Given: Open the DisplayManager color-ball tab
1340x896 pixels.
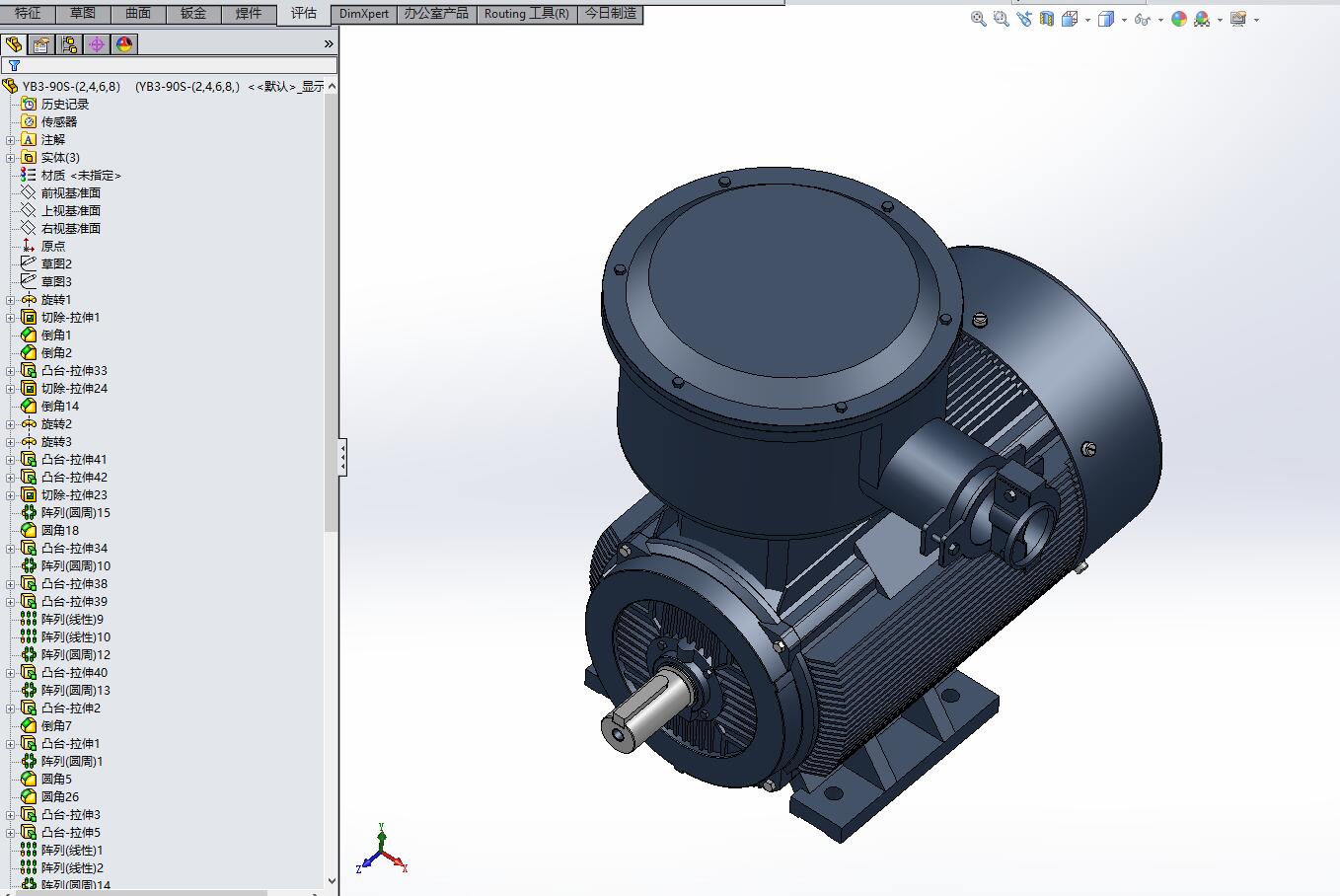Looking at the screenshot, I should [124, 44].
